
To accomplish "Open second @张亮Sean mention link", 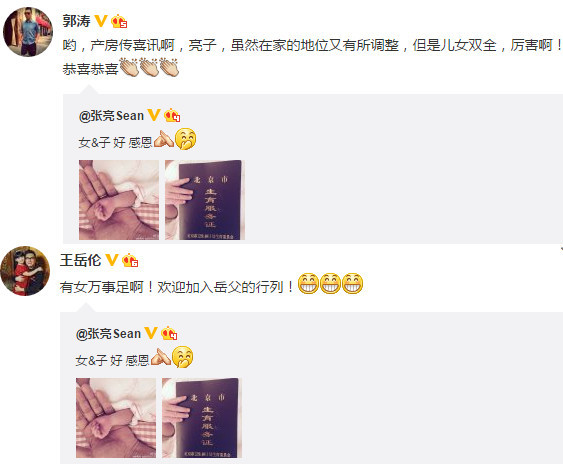I will click(108, 333).
